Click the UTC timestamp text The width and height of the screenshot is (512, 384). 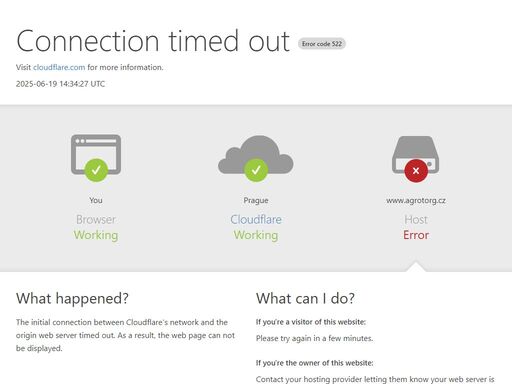tap(60, 84)
